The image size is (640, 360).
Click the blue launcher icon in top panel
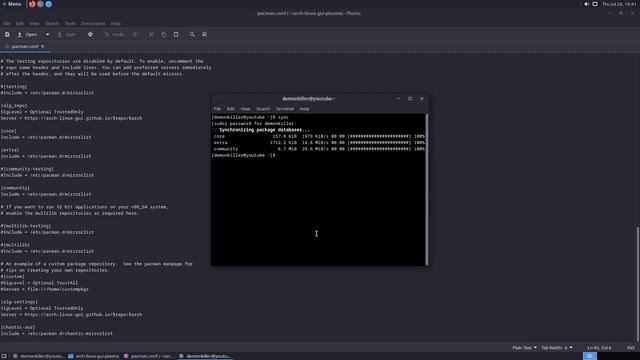49,4
